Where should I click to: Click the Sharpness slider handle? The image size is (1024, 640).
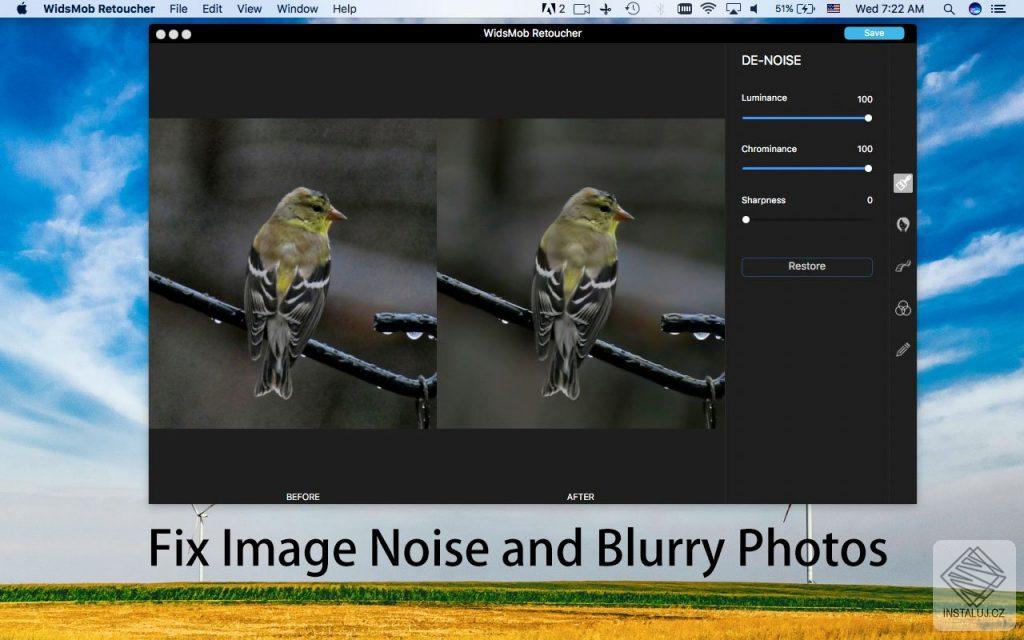[x=746, y=219]
